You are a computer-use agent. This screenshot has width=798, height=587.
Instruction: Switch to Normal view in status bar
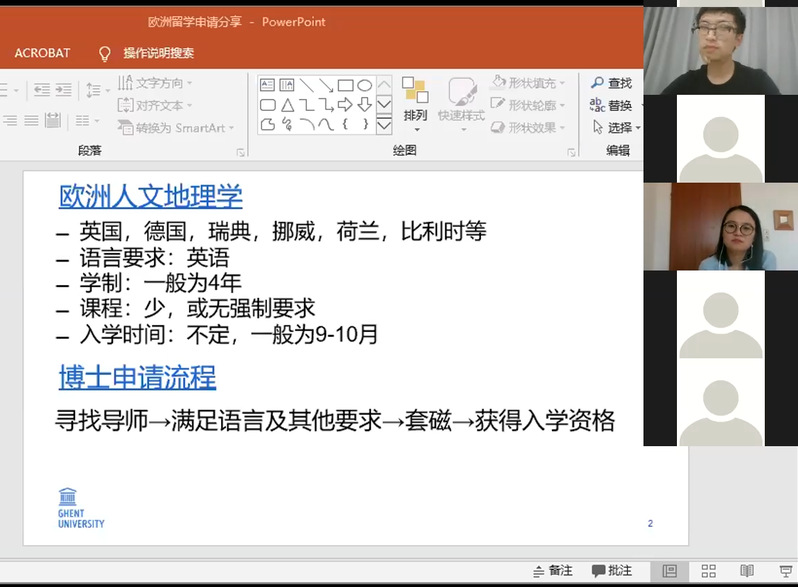click(669, 571)
